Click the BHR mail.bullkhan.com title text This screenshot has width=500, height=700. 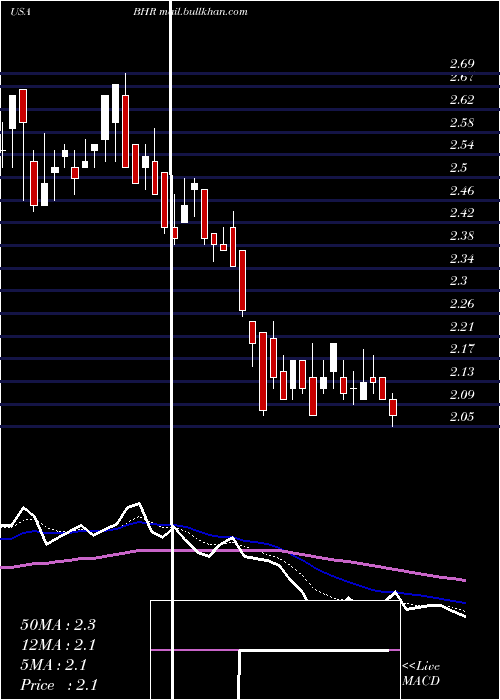point(190,12)
